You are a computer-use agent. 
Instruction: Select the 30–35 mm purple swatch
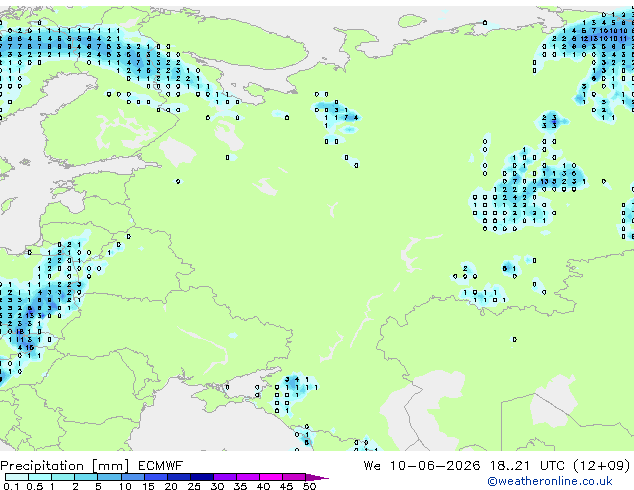click(224, 477)
